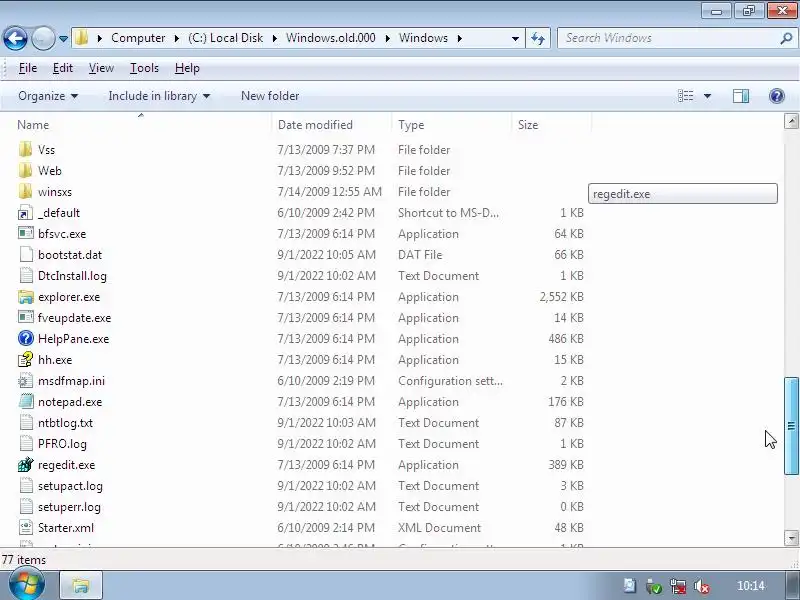Open the address bar history dropdown

[515, 38]
